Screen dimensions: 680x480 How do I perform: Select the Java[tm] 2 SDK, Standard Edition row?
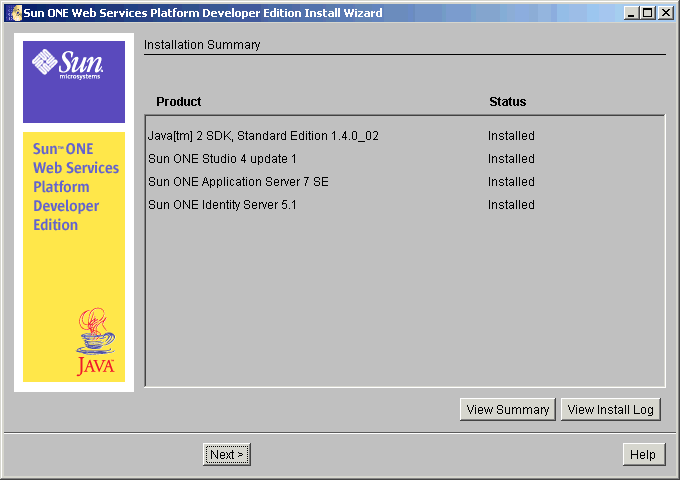[263, 136]
